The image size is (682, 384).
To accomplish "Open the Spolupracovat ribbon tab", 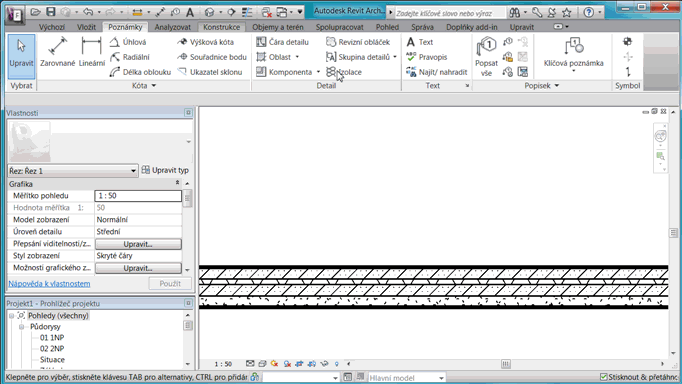I will tap(340, 27).
